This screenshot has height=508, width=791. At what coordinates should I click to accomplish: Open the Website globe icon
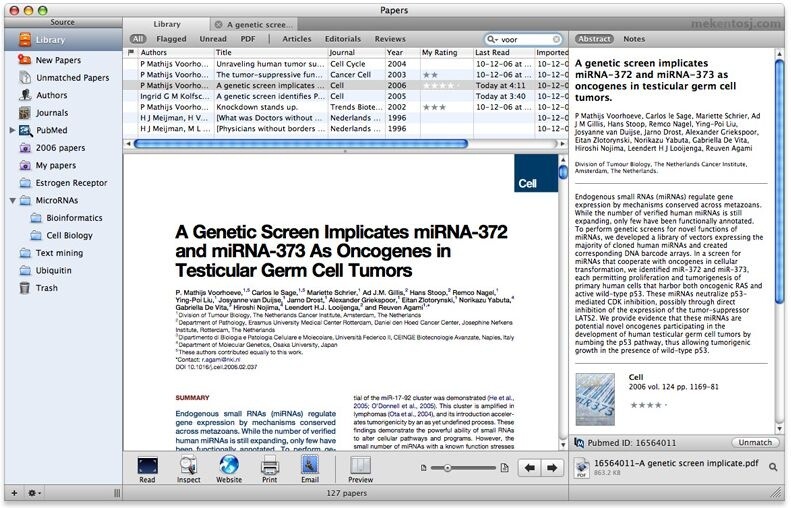229,465
